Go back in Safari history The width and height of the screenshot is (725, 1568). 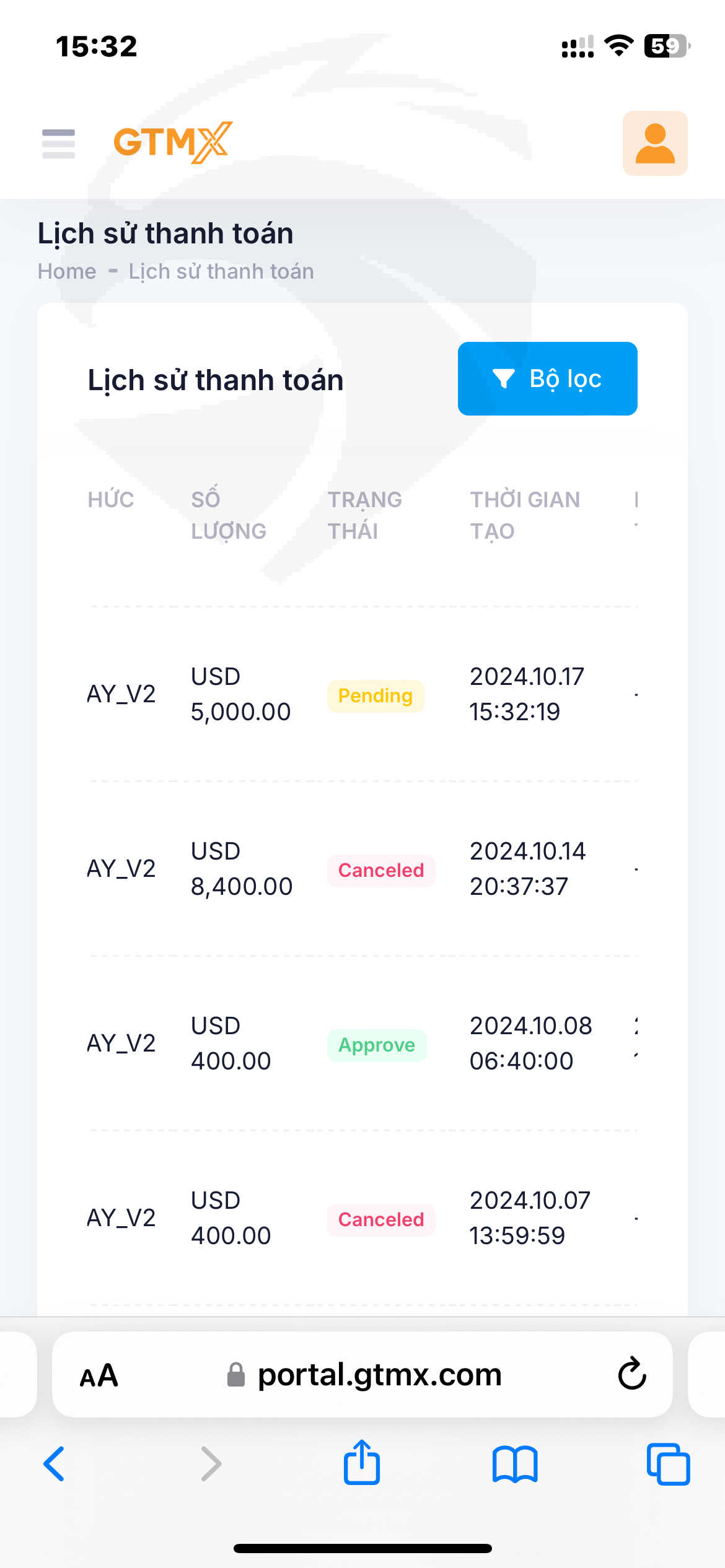(x=54, y=1464)
